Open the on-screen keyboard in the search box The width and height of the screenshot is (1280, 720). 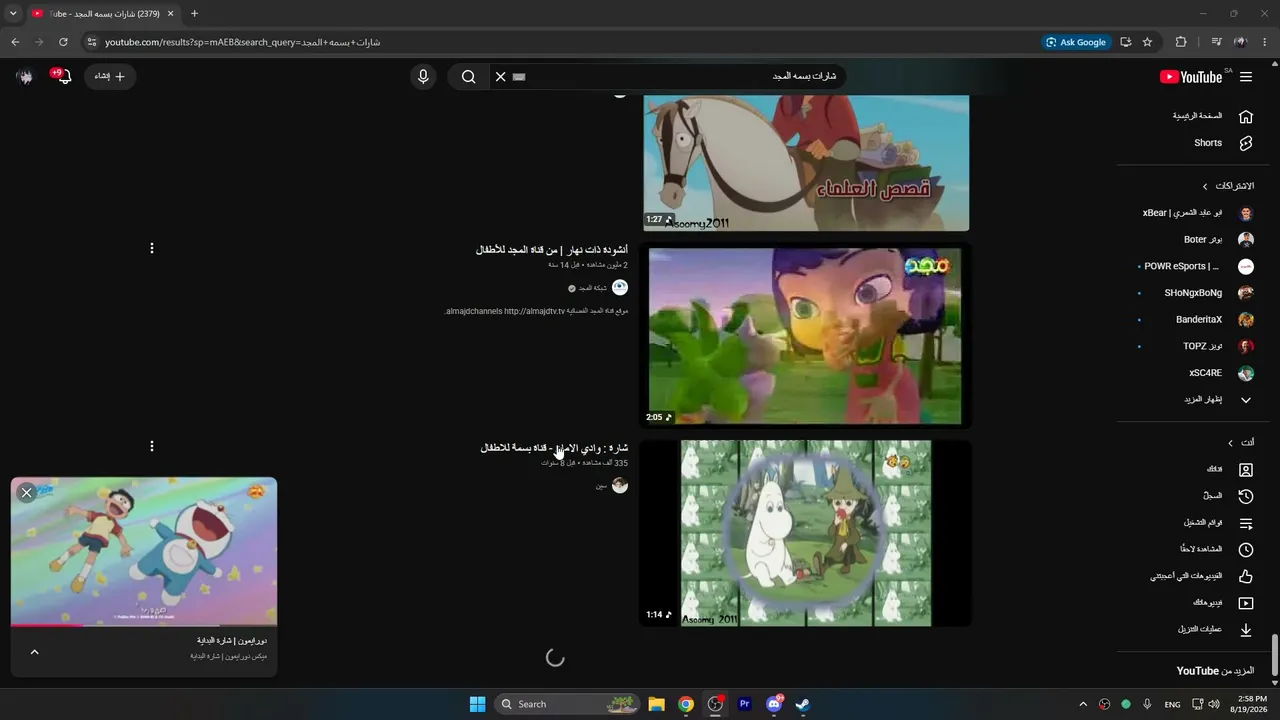coord(519,77)
